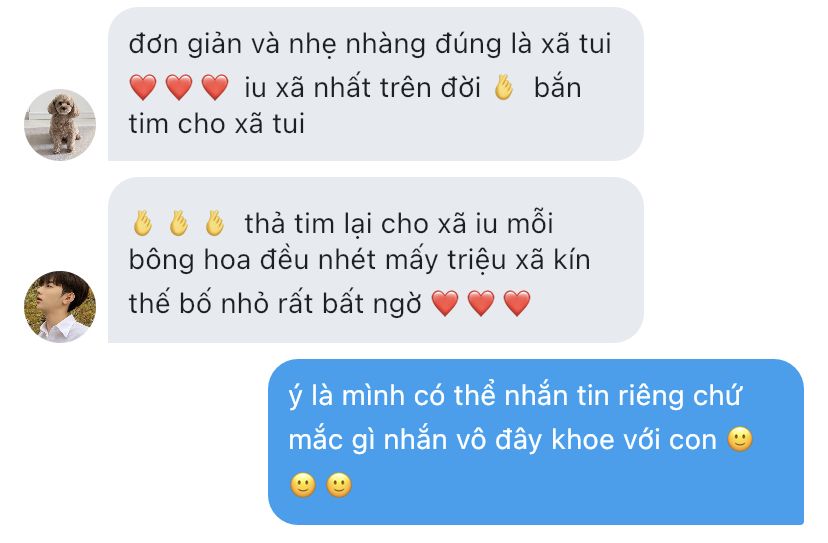Click first smiley on blue bubble's last line

(x=303, y=484)
